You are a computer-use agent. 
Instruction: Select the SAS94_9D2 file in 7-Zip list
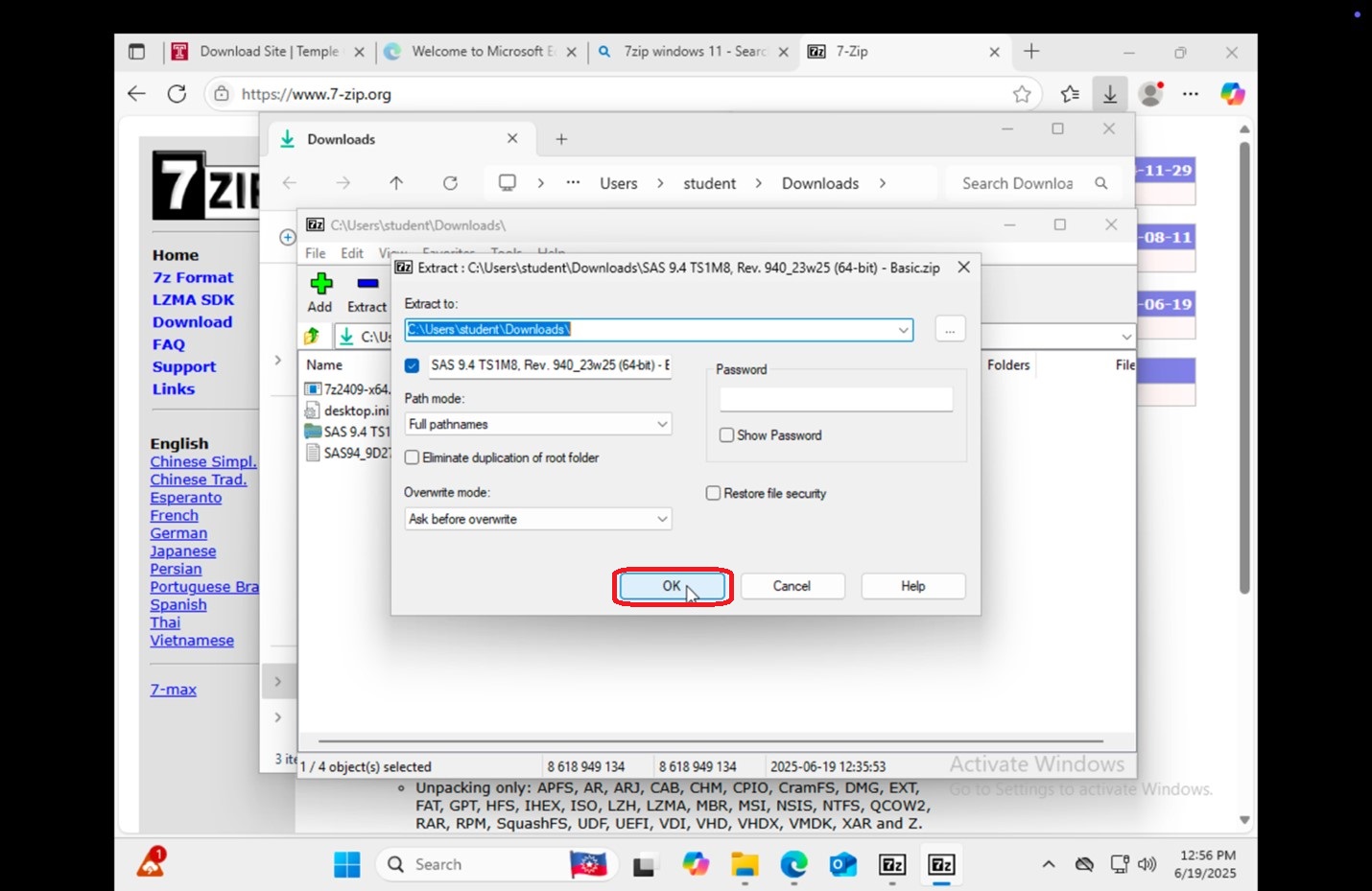click(x=347, y=453)
